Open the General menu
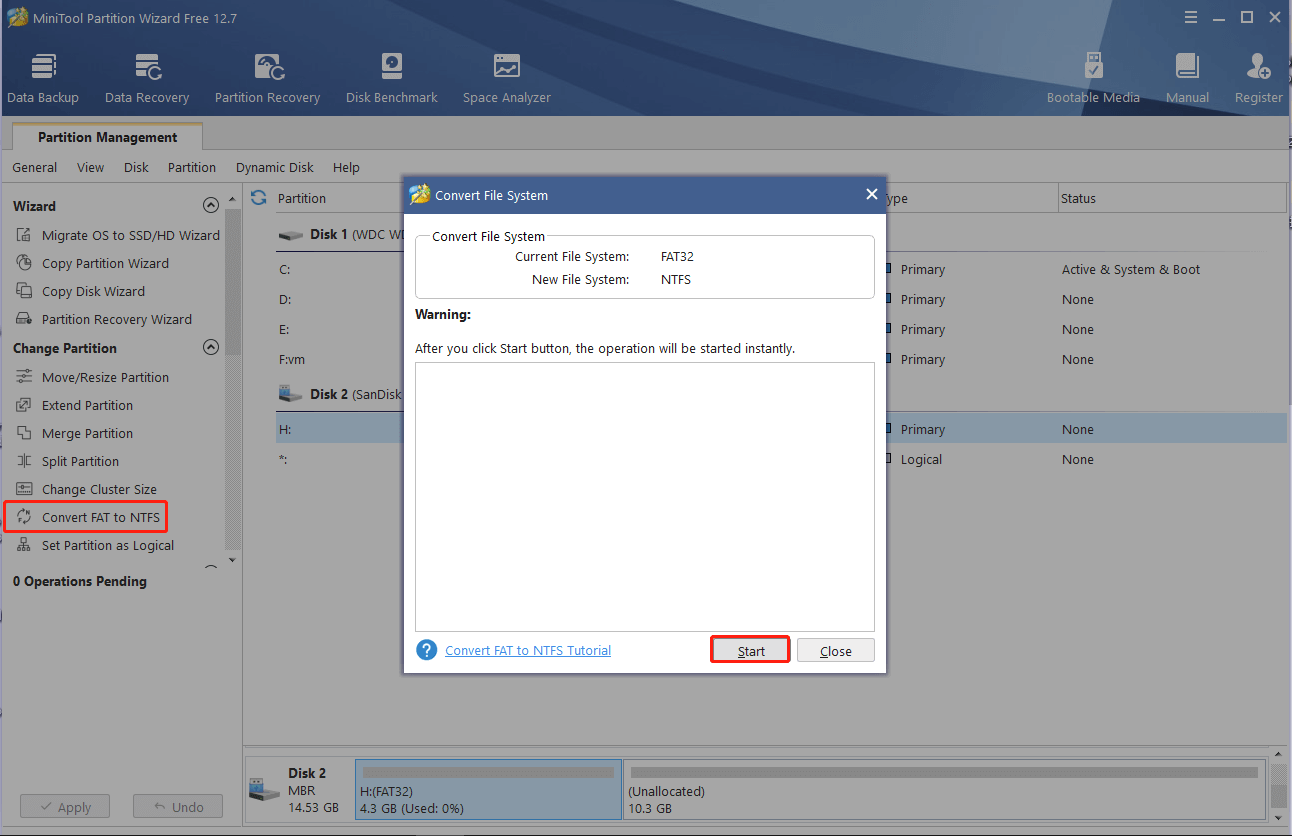Image resolution: width=1292 pixels, height=836 pixels. pos(35,167)
